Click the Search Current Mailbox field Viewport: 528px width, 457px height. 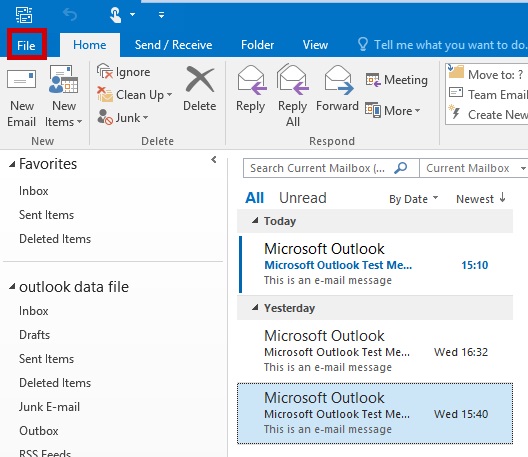(331, 168)
